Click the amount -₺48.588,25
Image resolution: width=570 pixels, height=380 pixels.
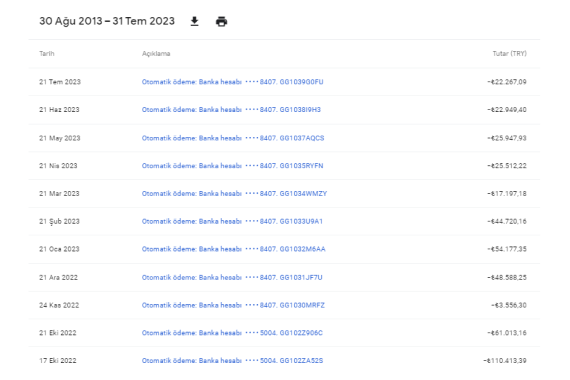click(507, 277)
